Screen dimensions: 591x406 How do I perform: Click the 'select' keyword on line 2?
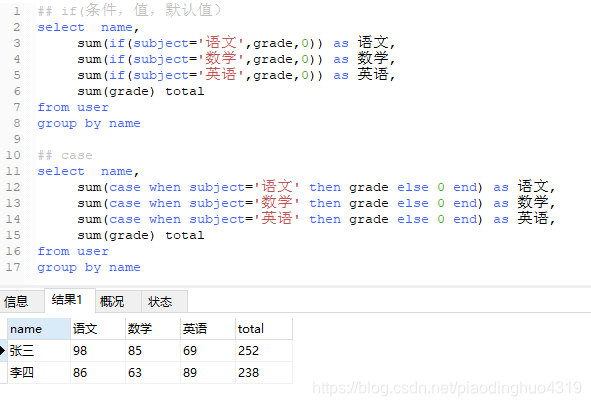(61, 28)
